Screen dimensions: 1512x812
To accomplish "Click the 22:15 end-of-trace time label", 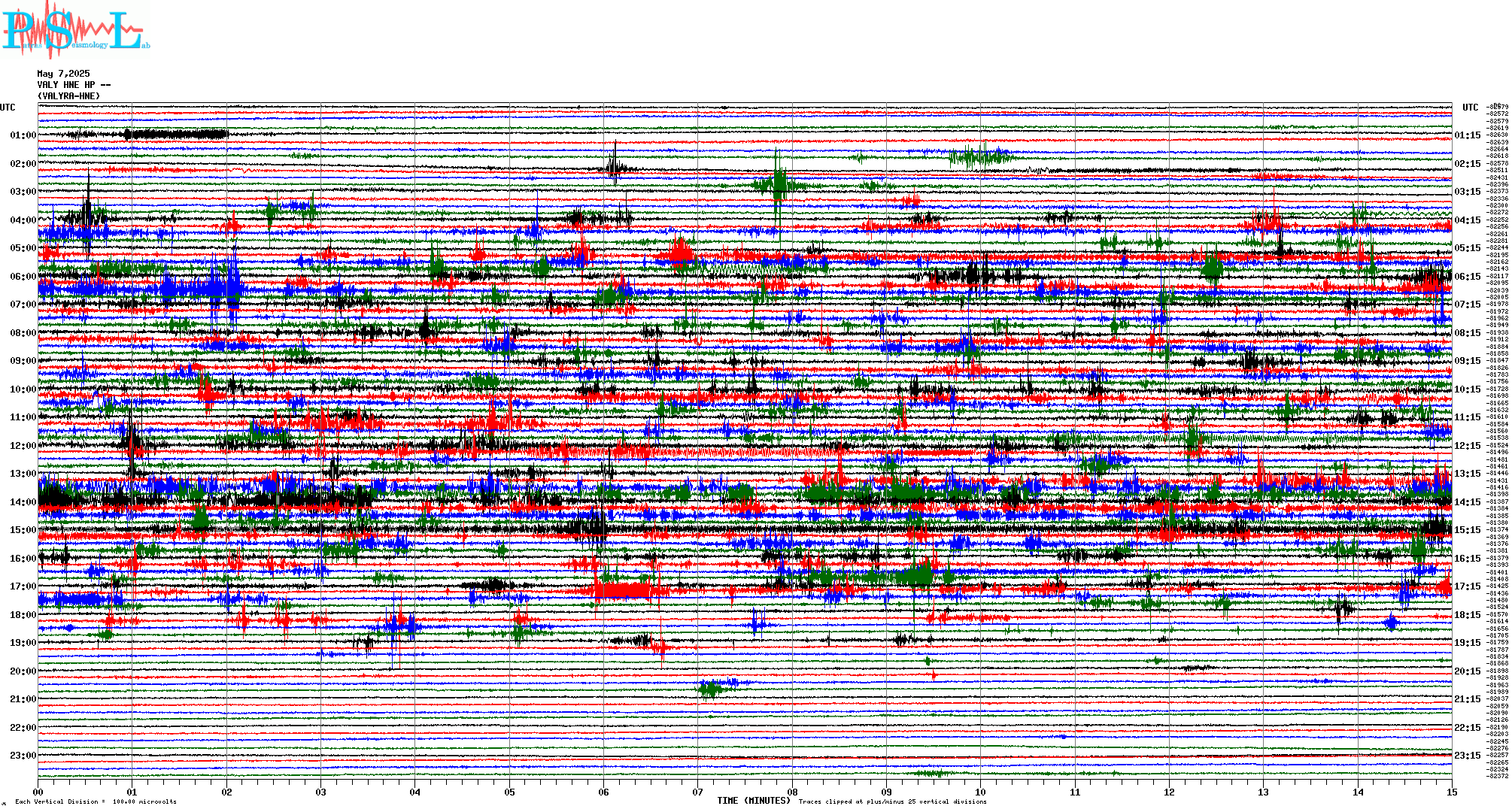I will [1468, 728].
